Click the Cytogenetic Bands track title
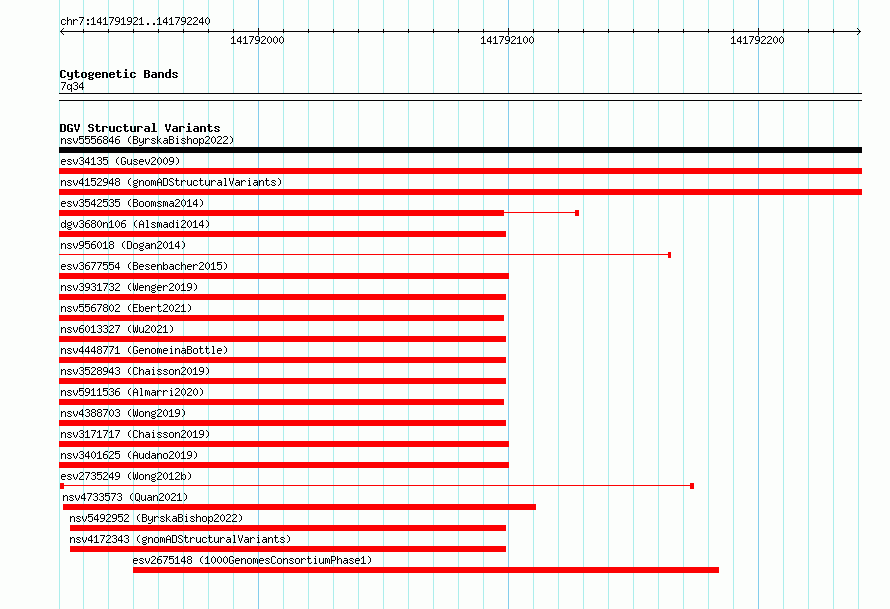 point(119,74)
